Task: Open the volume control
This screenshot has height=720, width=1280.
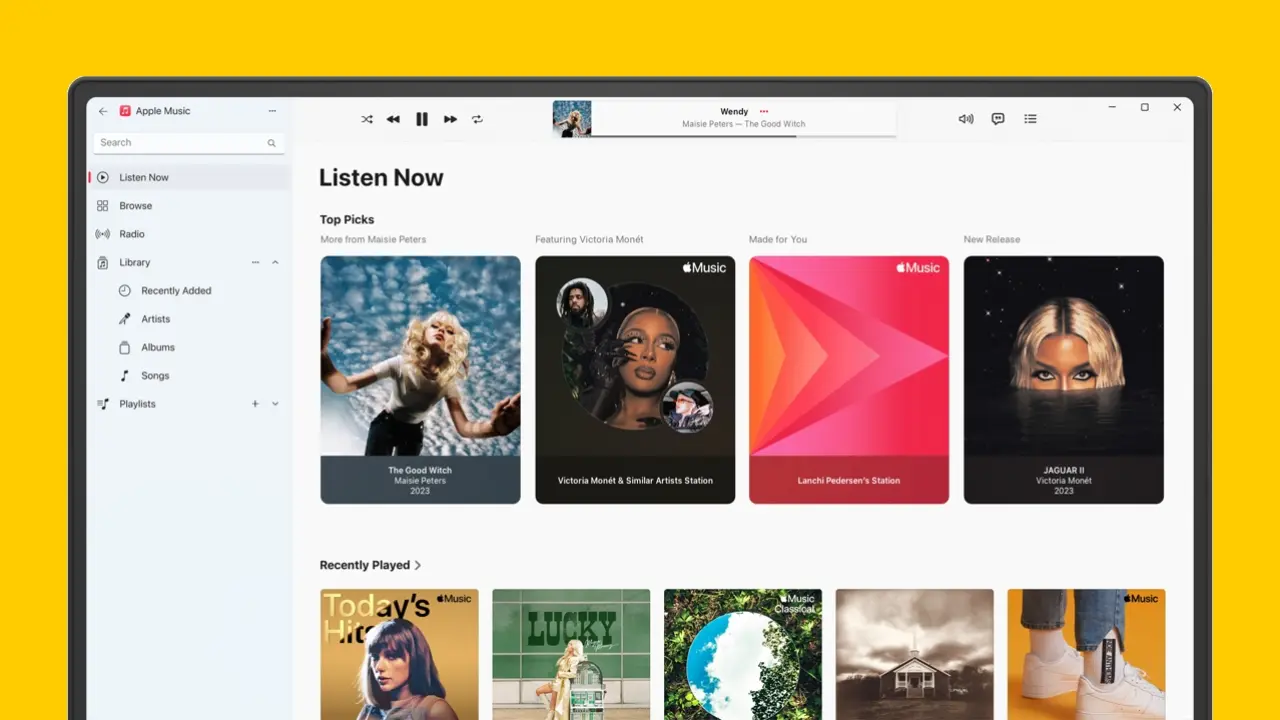Action: pyautogui.click(x=965, y=119)
